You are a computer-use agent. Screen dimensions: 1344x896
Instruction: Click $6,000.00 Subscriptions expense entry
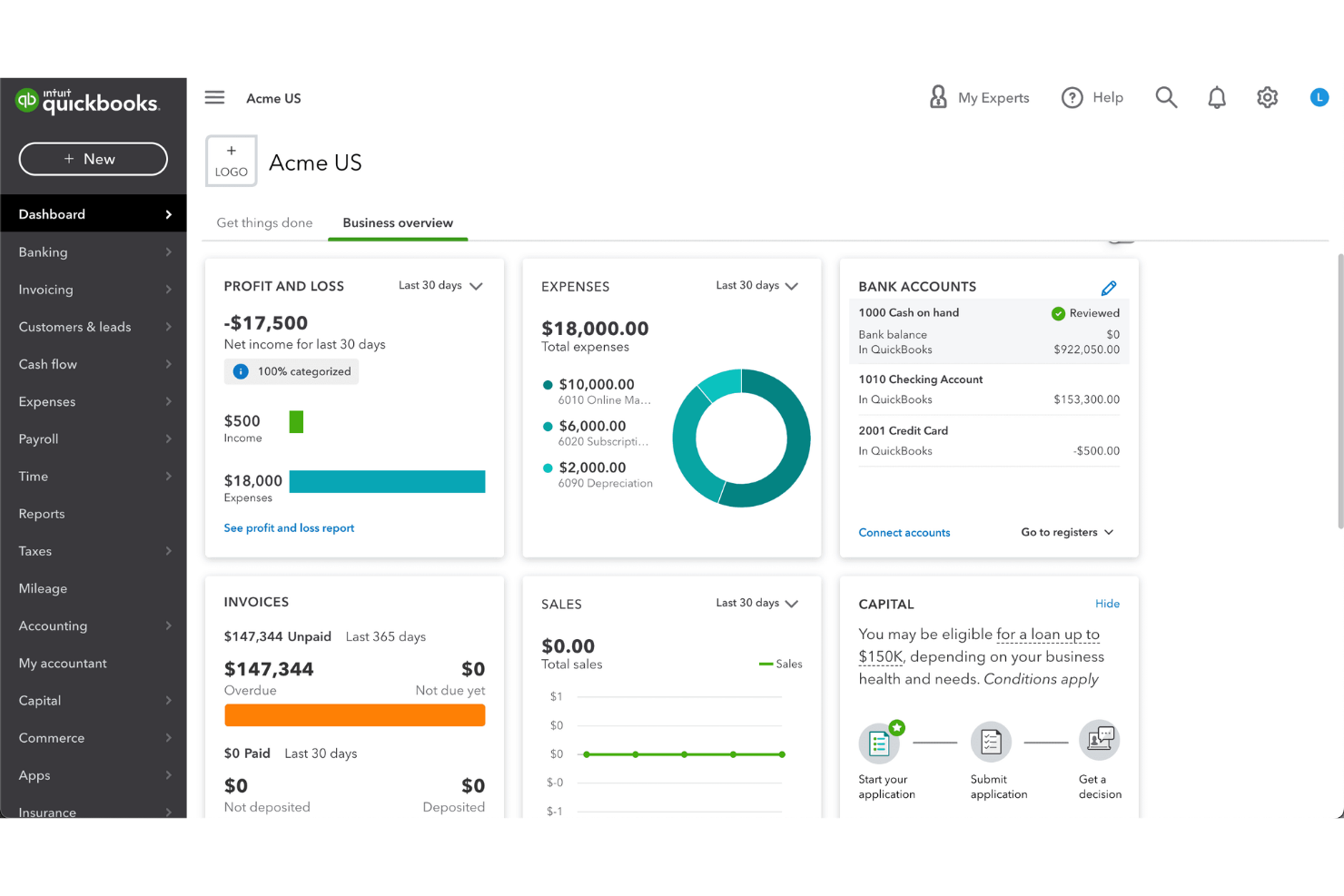click(596, 433)
